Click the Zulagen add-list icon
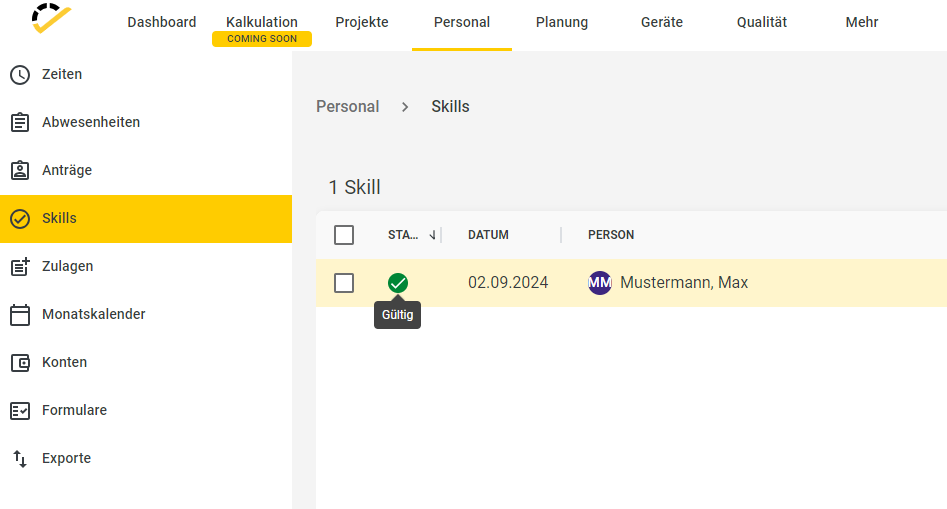 [20, 266]
